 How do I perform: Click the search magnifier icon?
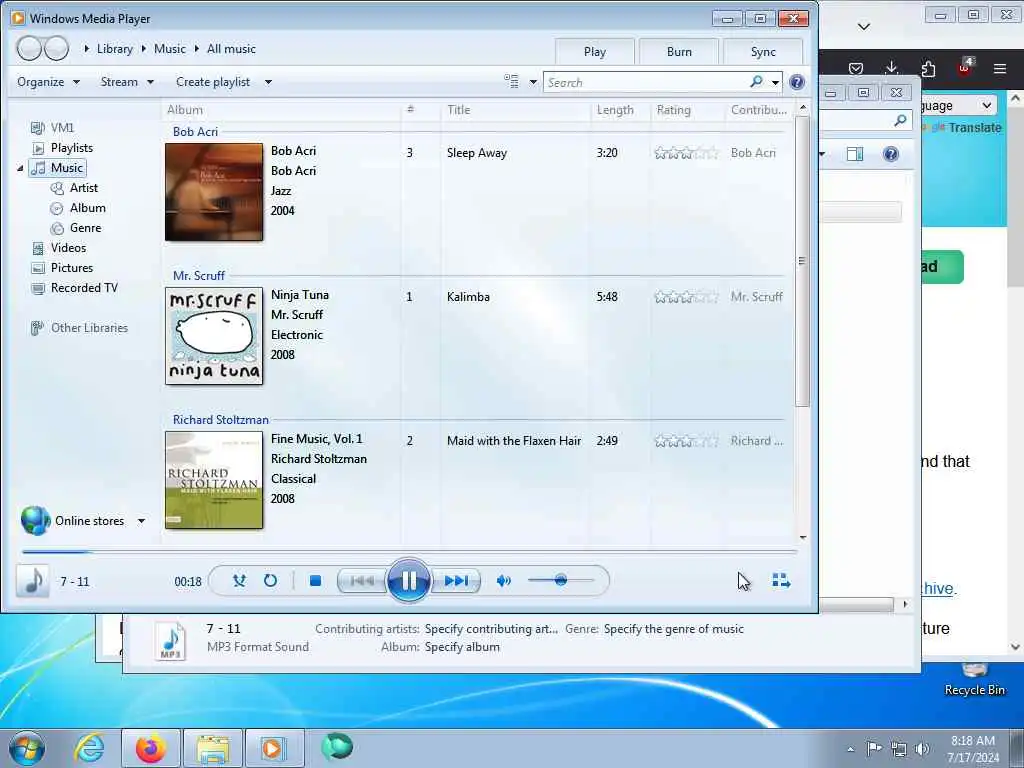click(x=756, y=82)
